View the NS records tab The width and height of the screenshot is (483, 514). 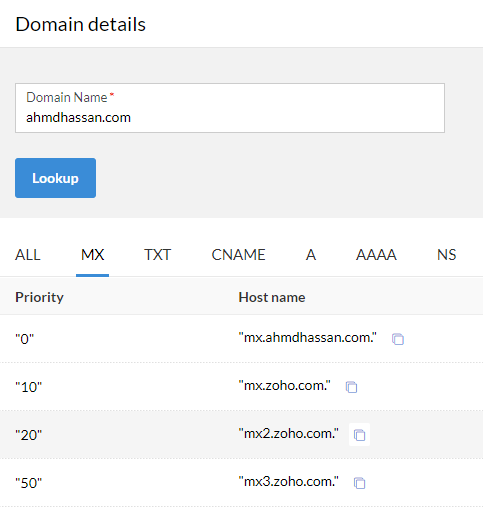click(446, 255)
